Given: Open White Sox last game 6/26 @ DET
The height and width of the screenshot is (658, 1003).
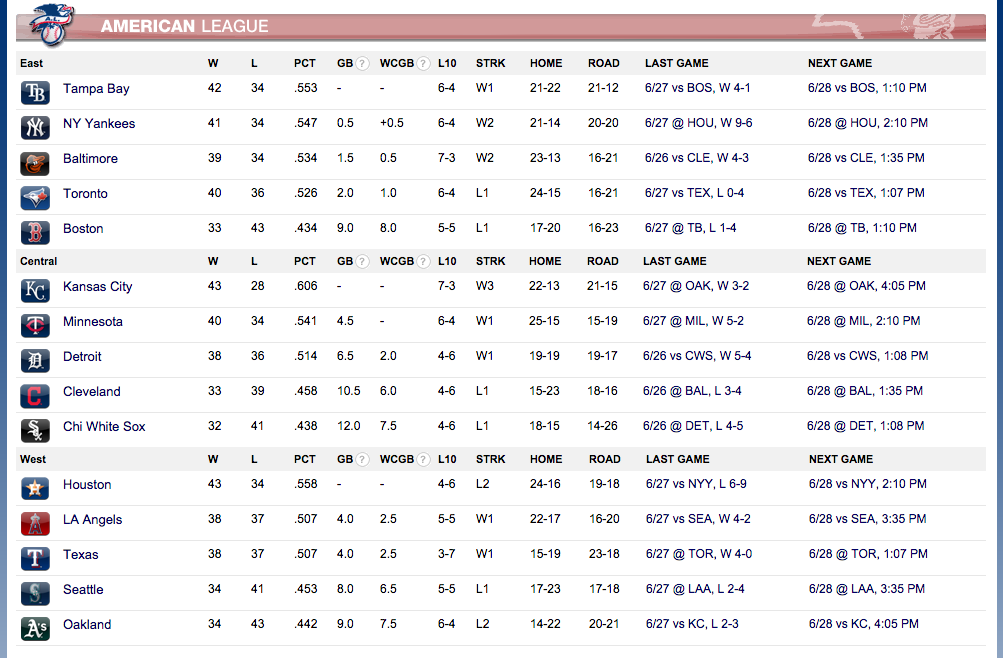Looking at the screenshot, I should click(693, 426).
